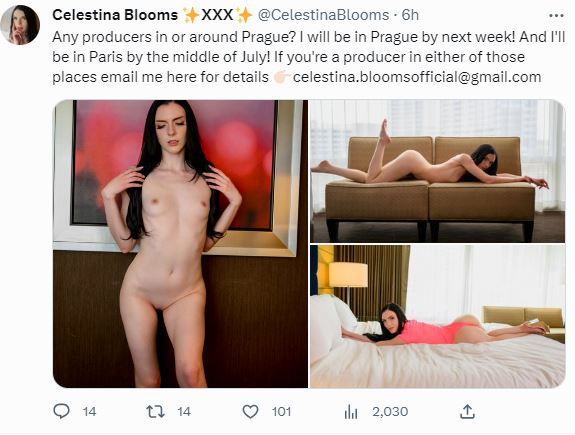
Task: Retweet the post using the arrows icon
Action: point(155,412)
